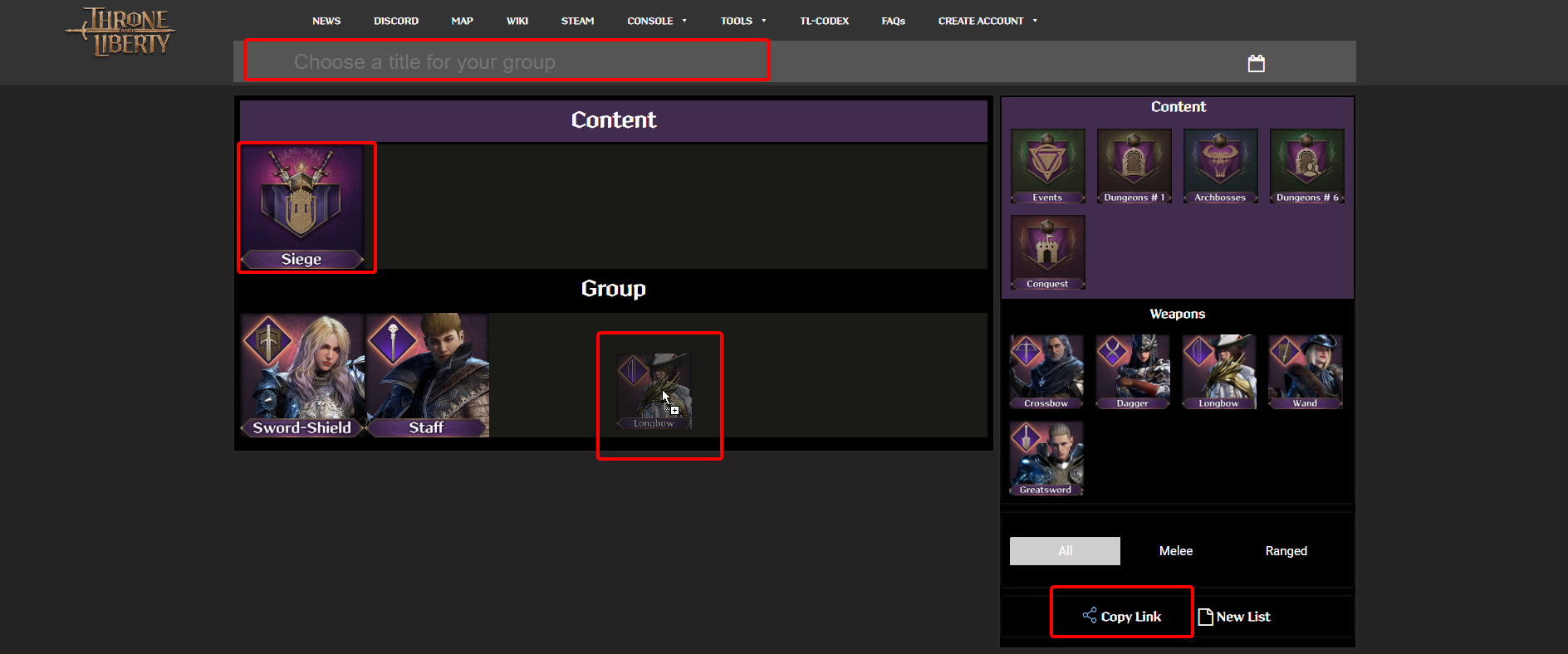
Task: Choose the Greatsword weapon icon
Action: (x=1046, y=458)
